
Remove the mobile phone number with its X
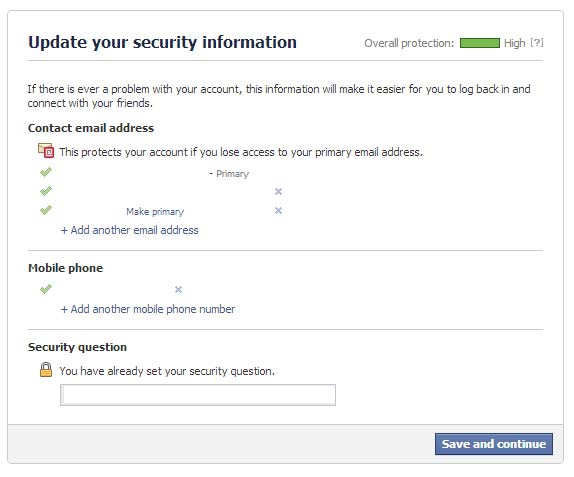click(x=178, y=290)
